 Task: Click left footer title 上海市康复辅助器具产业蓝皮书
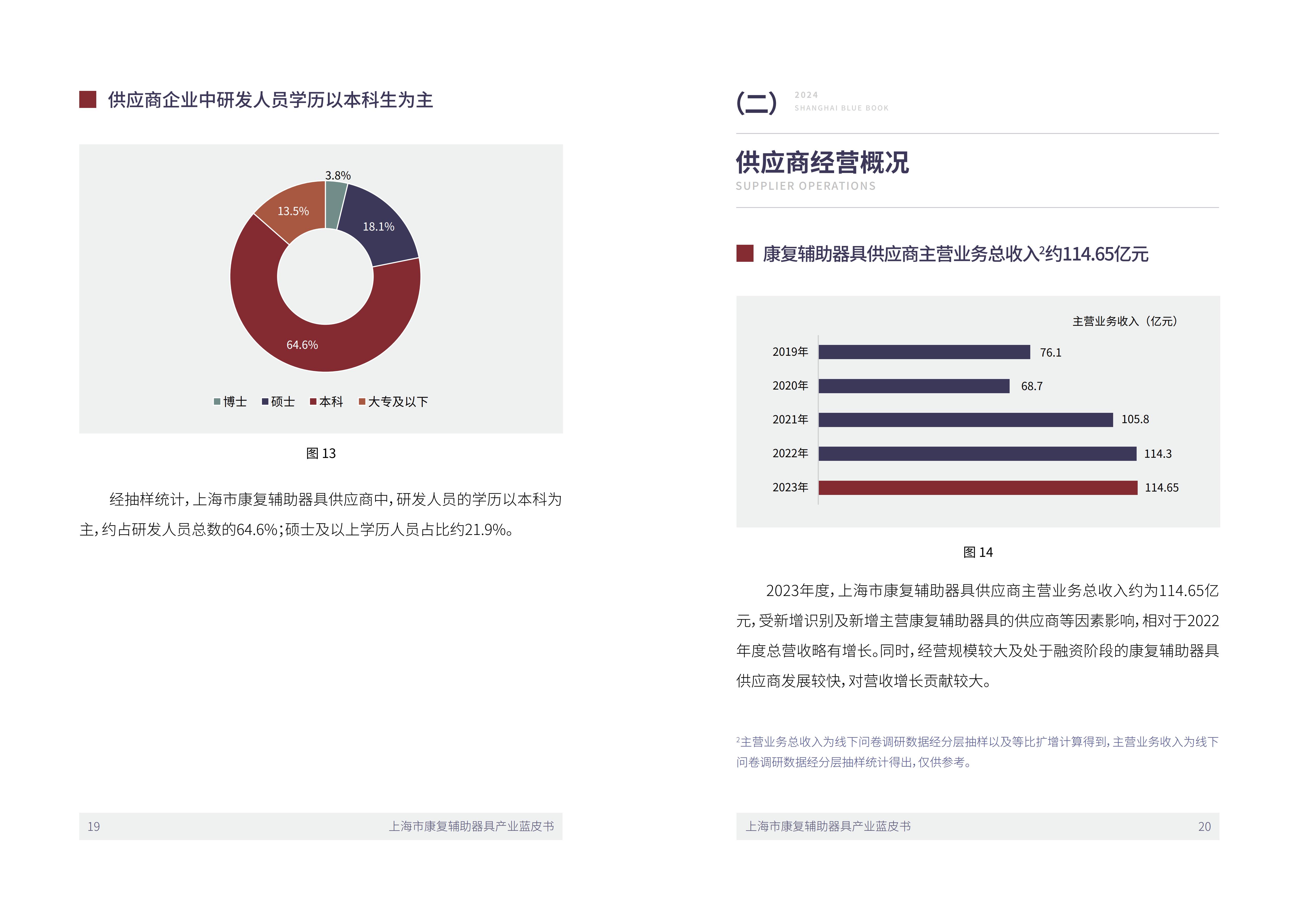[x=471, y=826]
